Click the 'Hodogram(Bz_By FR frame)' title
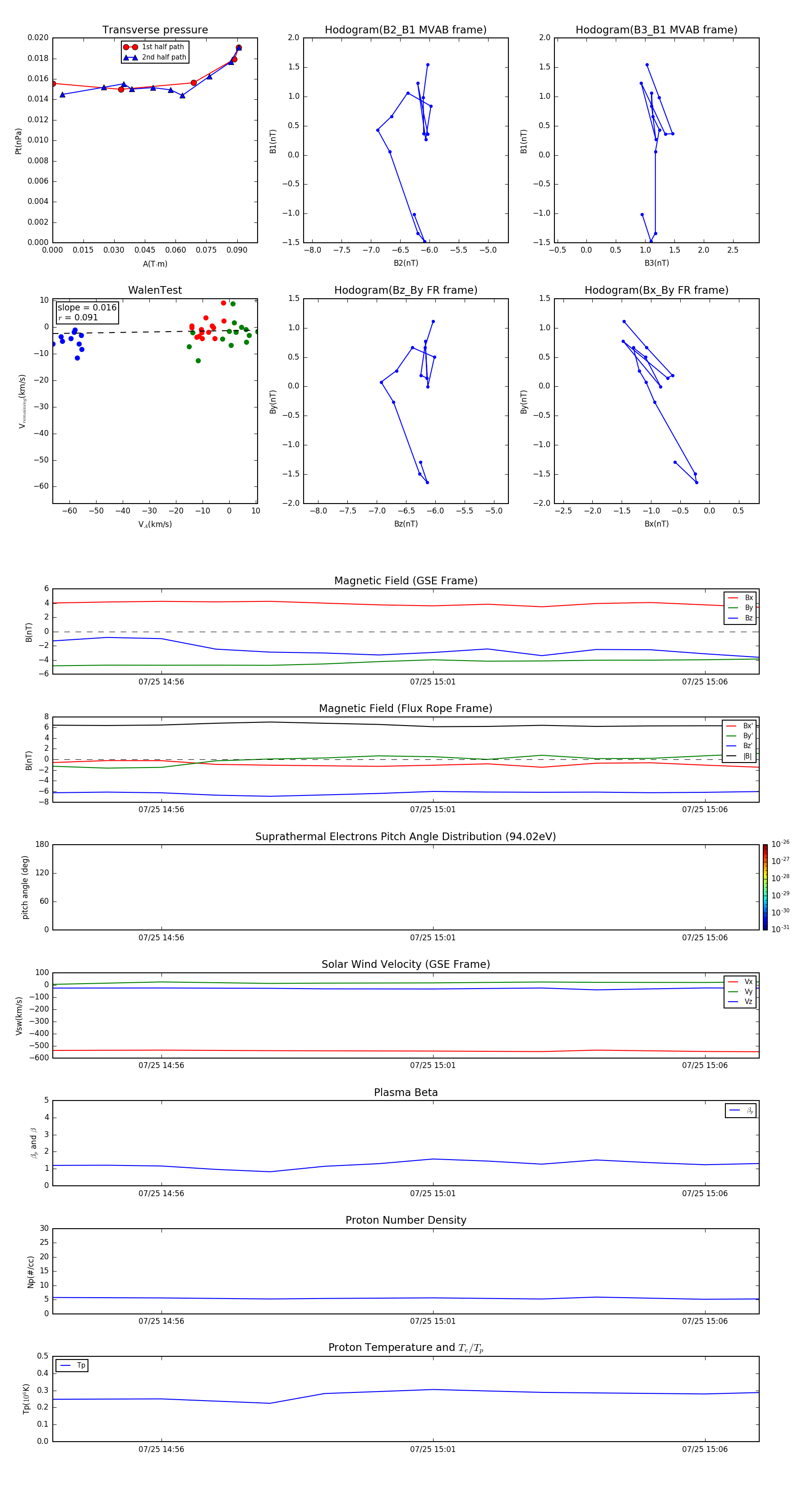The image size is (812, 1489). (x=406, y=290)
